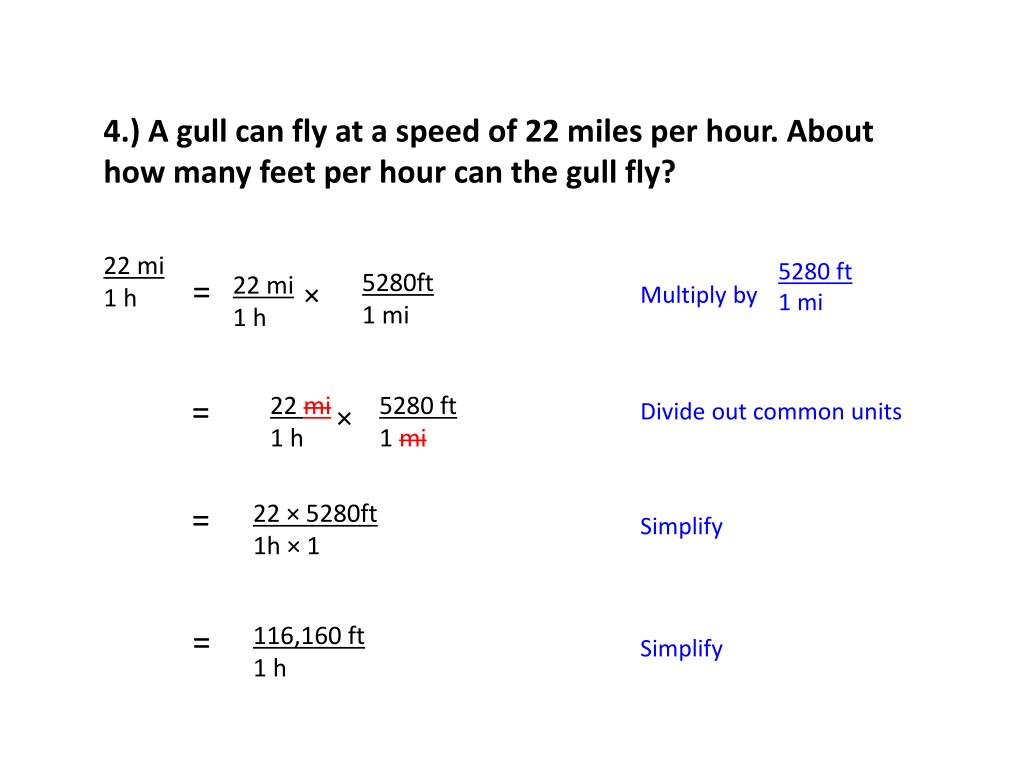Click the second 'Simplify' label at bottom
This screenshot has height=768, width=1024.
681,649
